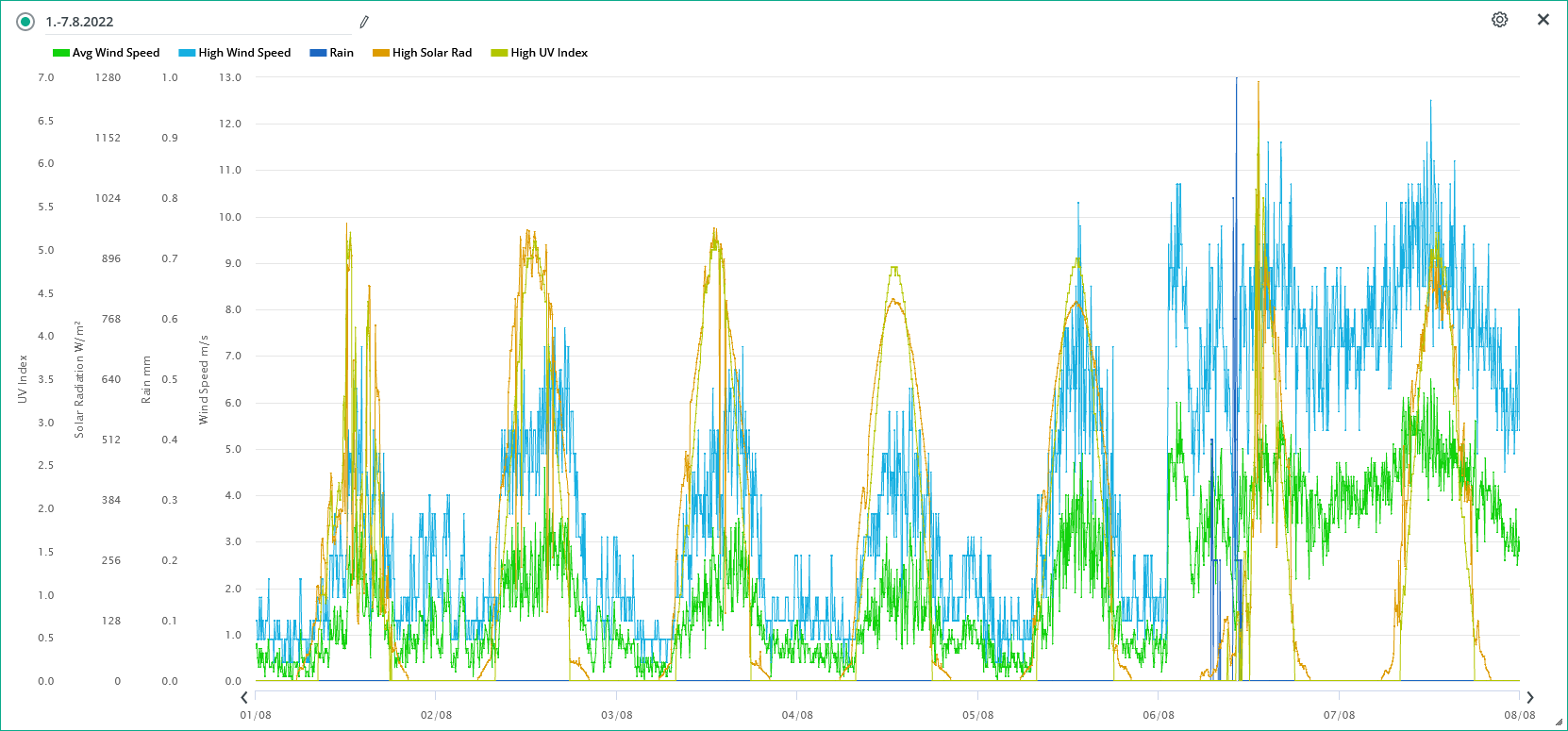
Task: Open chart settings with the gear icon
Action: pos(1499,20)
